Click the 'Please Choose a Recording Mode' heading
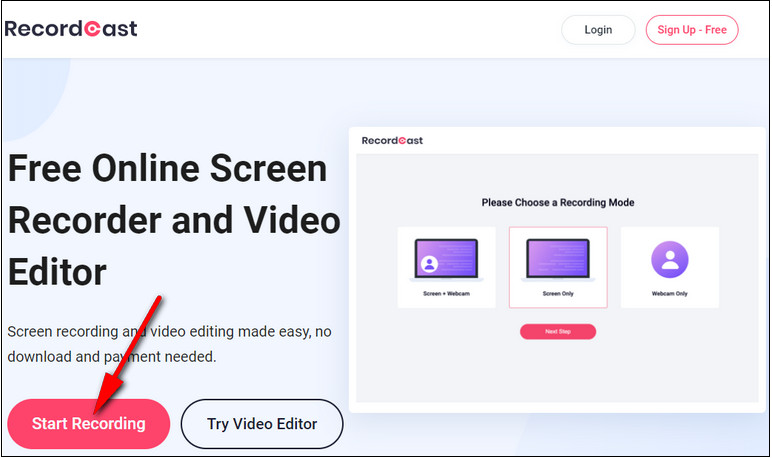772x458 pixels. coord(557,203)
